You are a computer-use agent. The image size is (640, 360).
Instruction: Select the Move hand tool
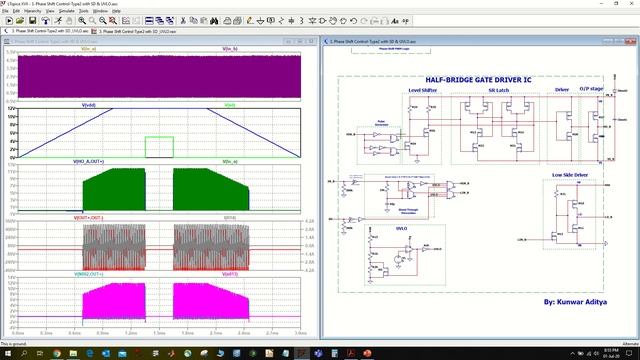coord(333,21)
